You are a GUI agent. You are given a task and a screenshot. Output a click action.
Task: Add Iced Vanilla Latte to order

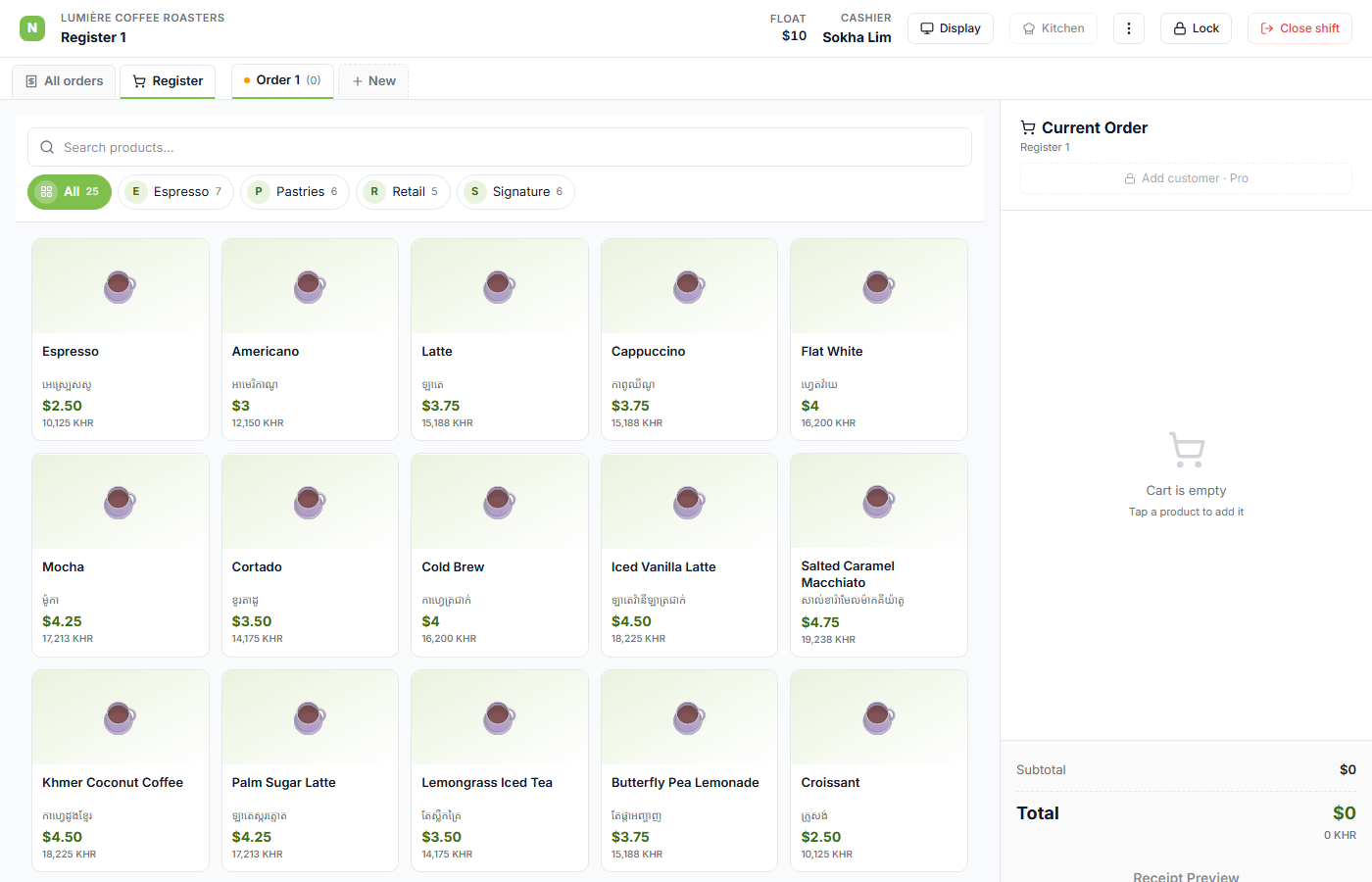tap(689, 555)
